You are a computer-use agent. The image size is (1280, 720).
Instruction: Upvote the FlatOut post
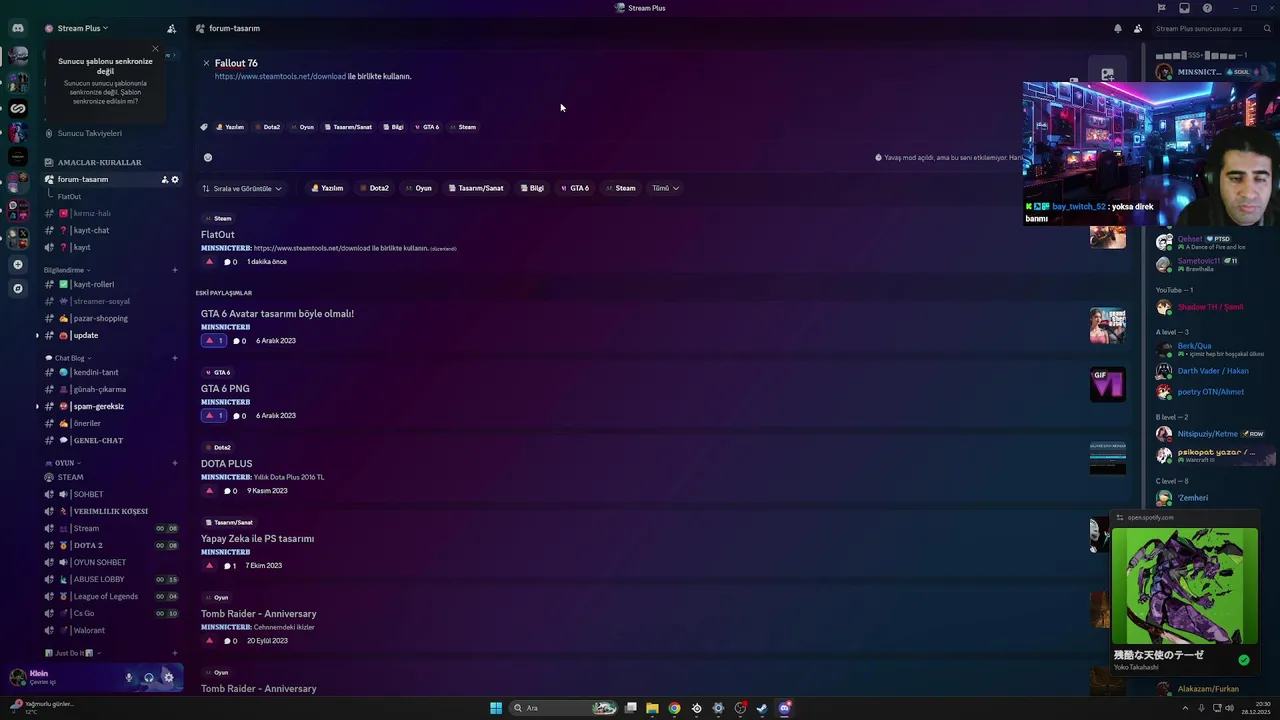209,261
